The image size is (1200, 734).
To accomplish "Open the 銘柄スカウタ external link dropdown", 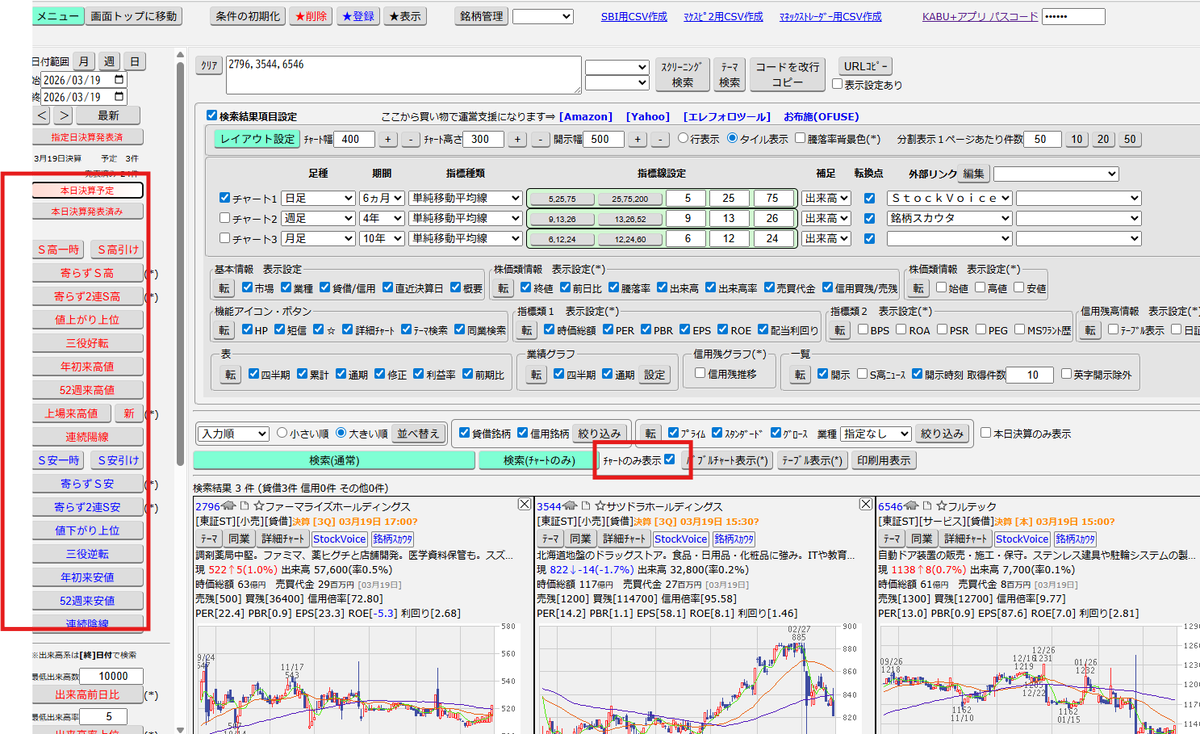I will tap(948, 218).
